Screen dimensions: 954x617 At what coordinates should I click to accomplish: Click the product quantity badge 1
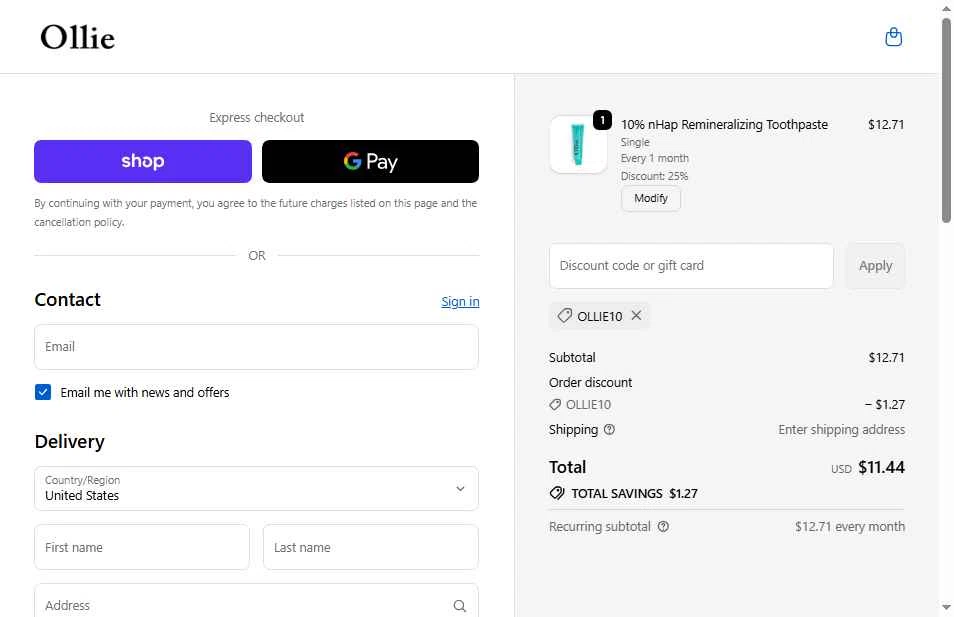click(x=602, y=120)
